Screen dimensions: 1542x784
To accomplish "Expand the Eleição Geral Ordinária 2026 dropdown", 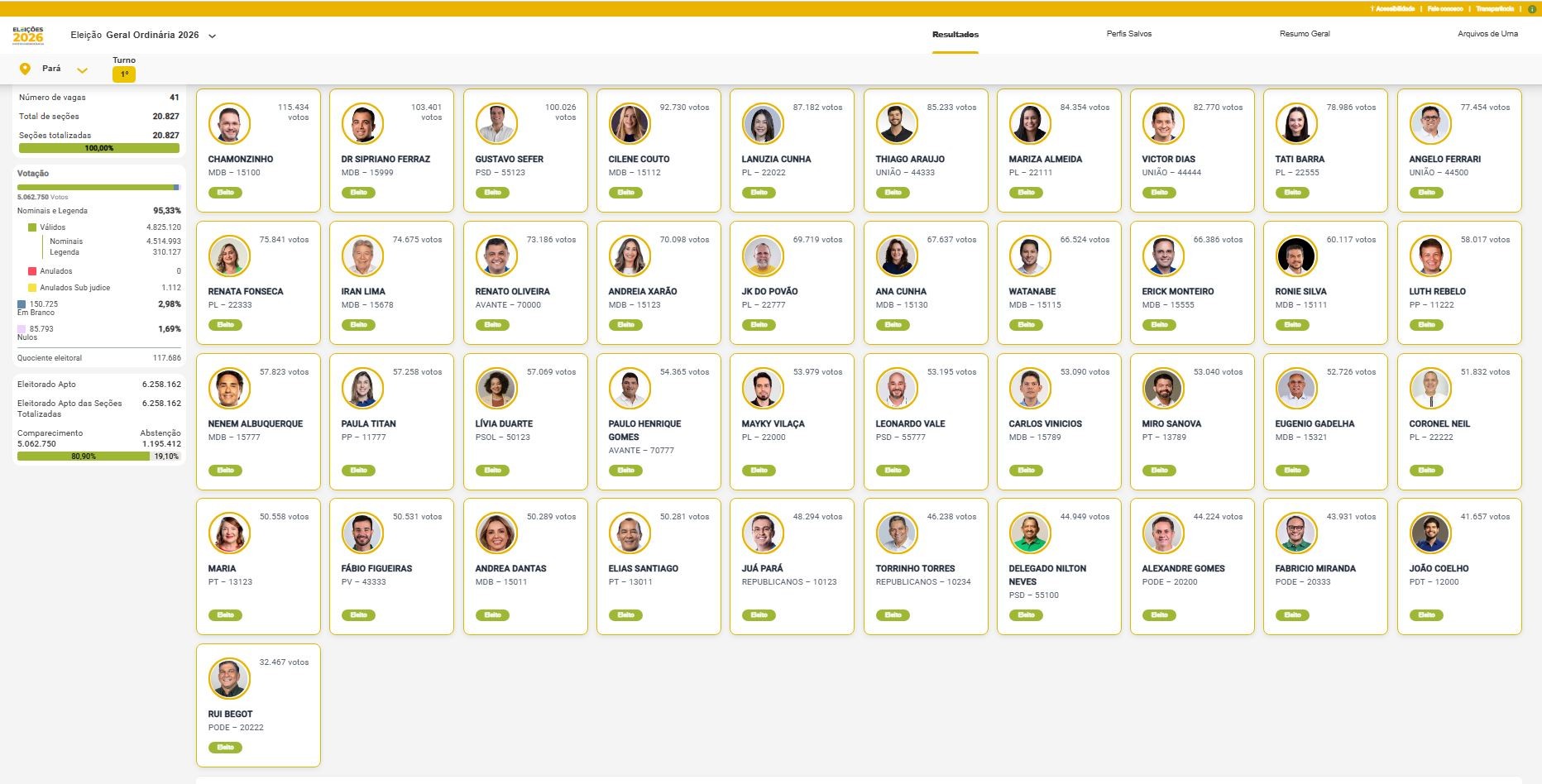I will click(x=213, y=36).
